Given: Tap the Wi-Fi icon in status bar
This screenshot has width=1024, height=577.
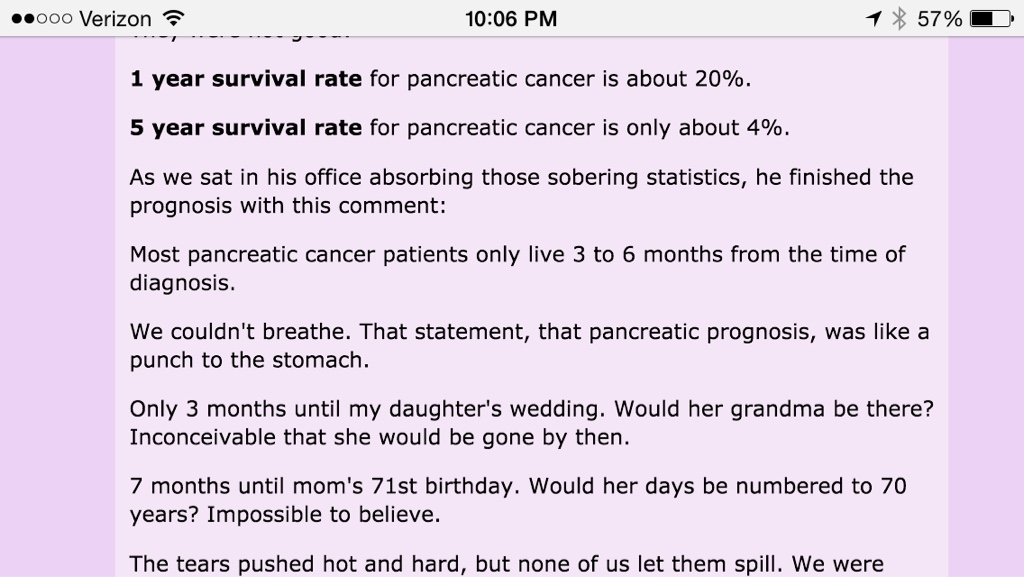Looking at the screenshot, I should click(x=174, y=18).
